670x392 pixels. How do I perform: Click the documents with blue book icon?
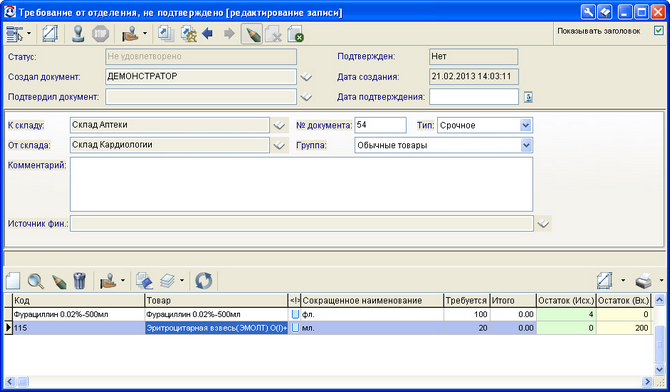(144, 281)
